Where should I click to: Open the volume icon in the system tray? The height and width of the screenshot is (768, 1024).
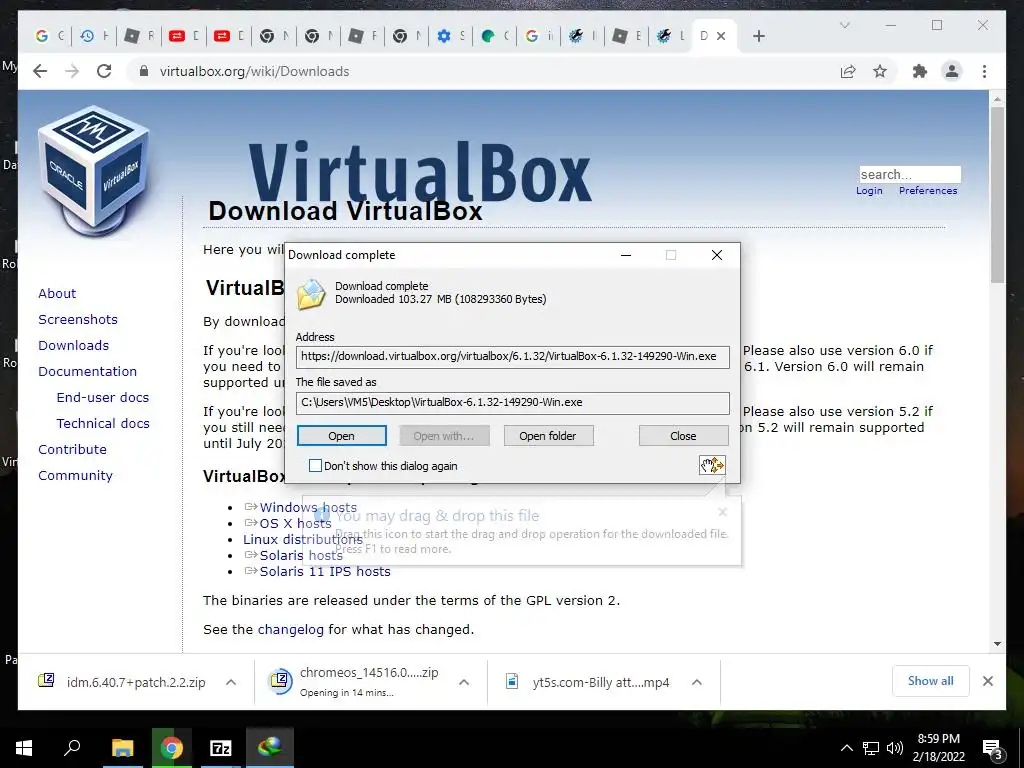pos(895,748)
